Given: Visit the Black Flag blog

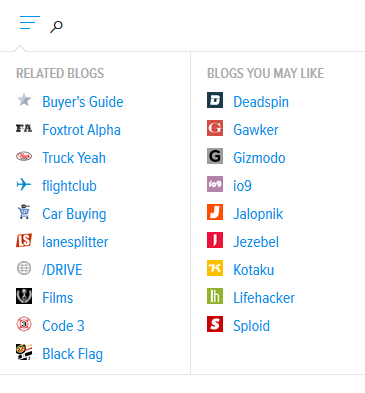Looking at the screenshot, I should [73, 354].
